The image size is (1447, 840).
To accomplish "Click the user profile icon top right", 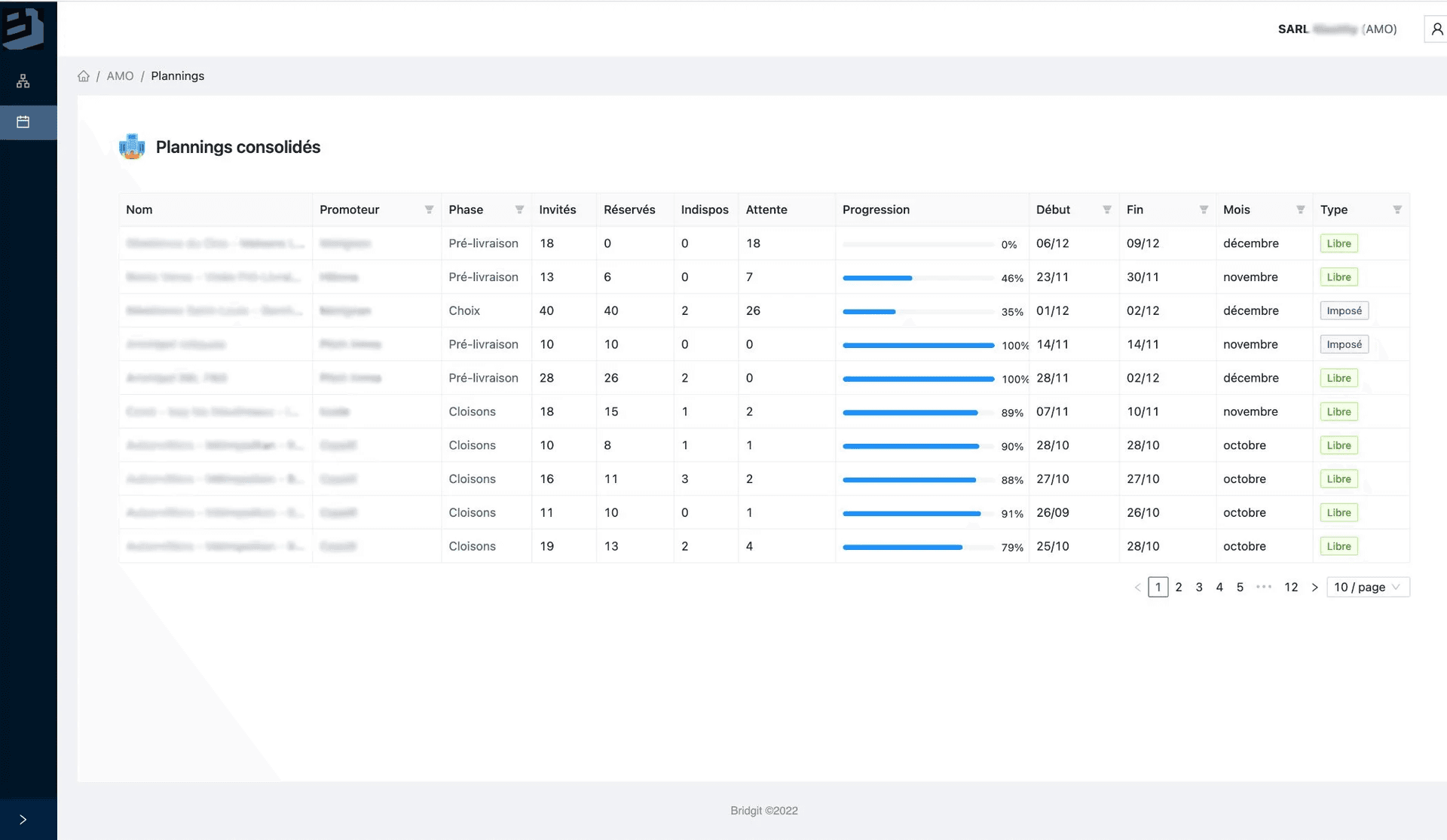I will pos(1435,29).
